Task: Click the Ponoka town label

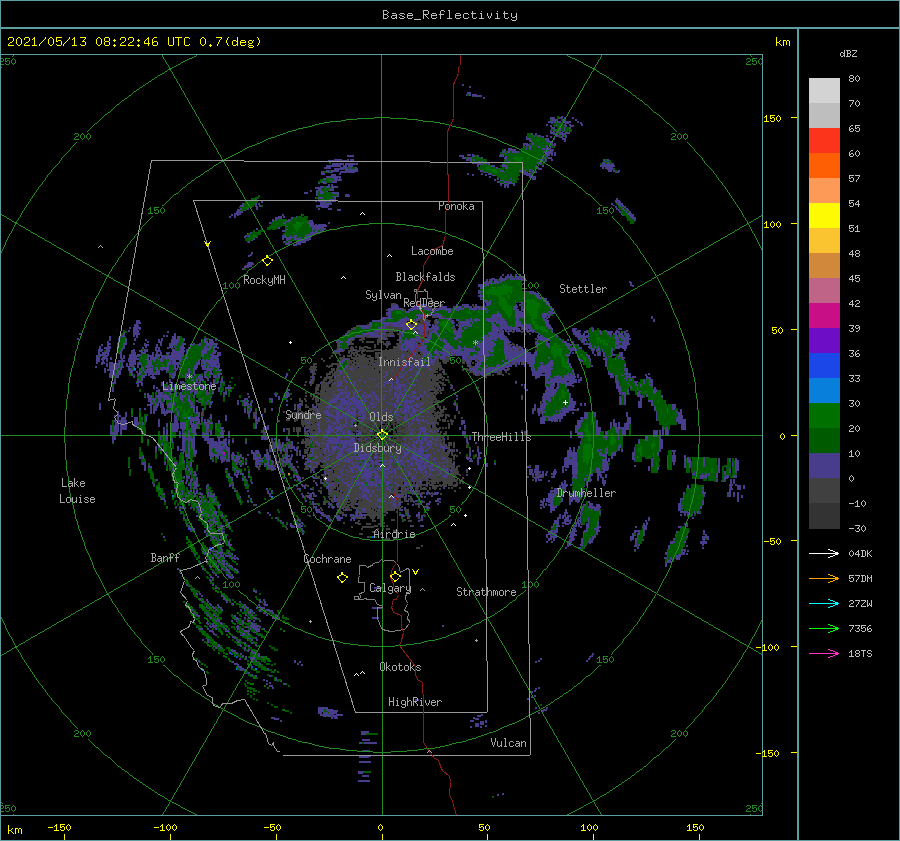Action: tap(456, 206)
